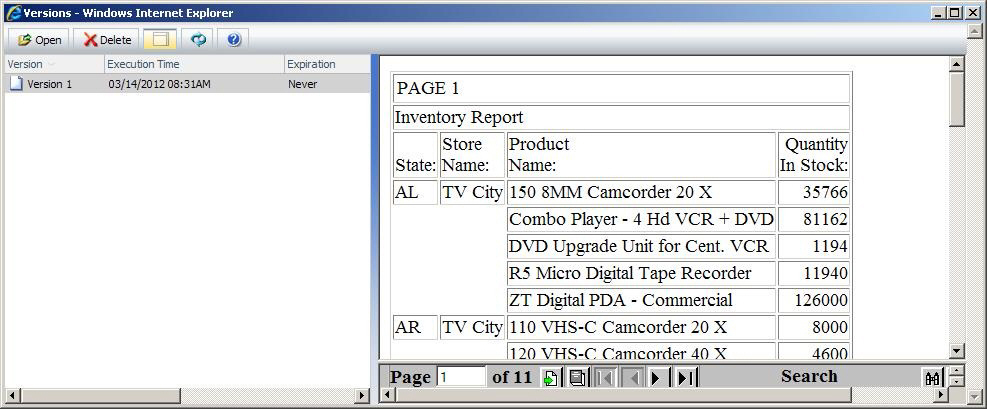Click versions list horizontal scrollbar thumb
The image size is (987, 409).
click(100, 396)
